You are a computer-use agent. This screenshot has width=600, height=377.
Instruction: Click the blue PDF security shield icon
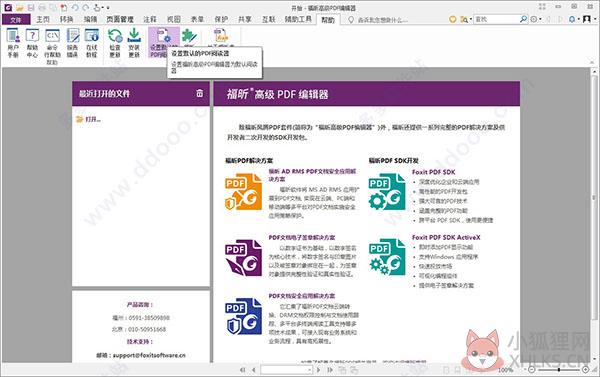click(x=243, y=317)
